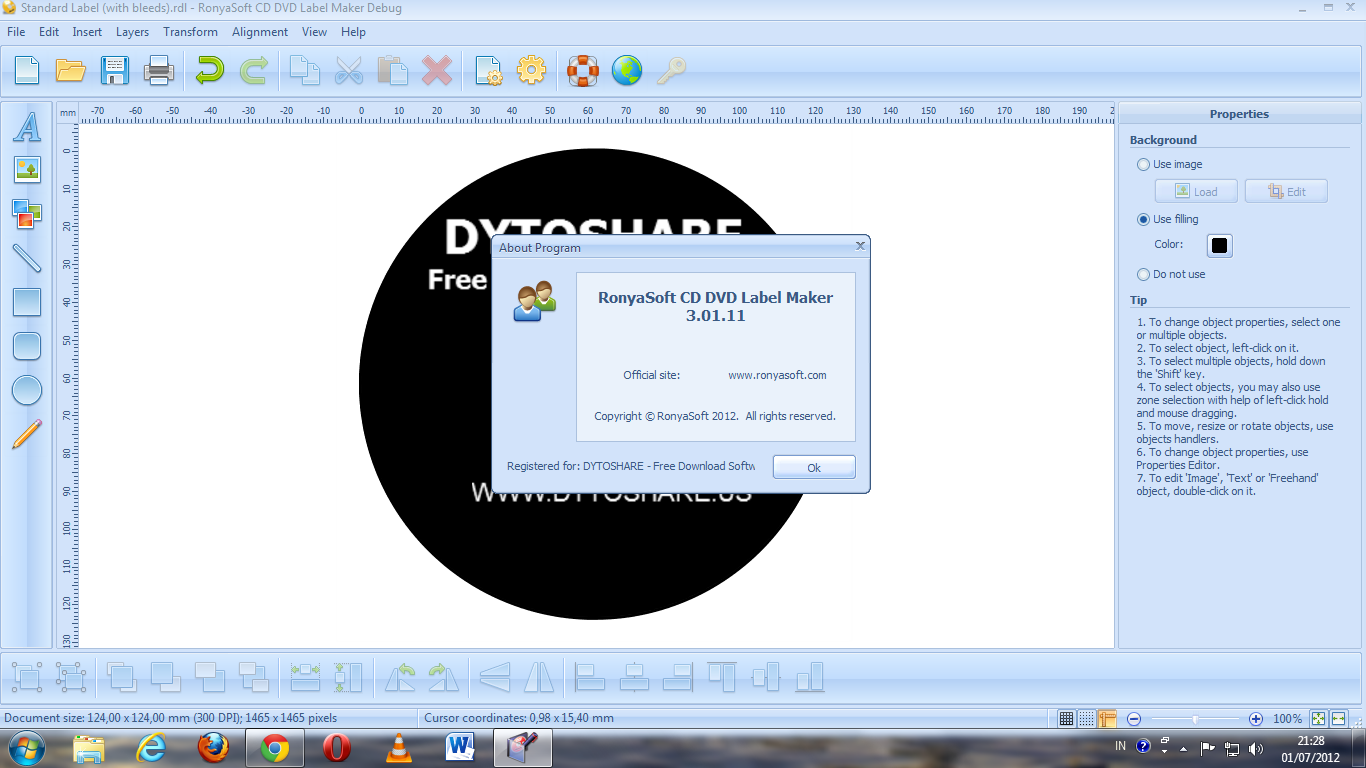
Task: Open the website globe icon
Action: [627, 70]
